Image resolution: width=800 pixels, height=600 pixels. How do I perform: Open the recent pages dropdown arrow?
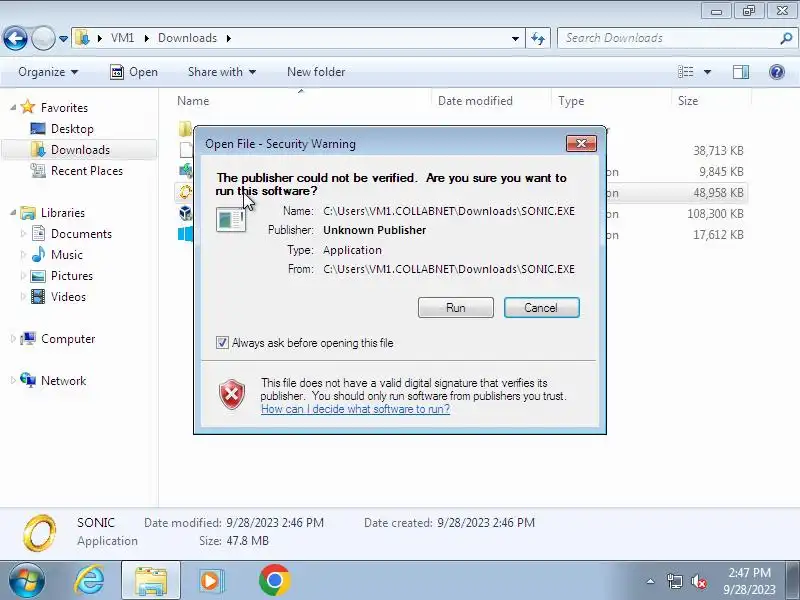coord(63,39)
